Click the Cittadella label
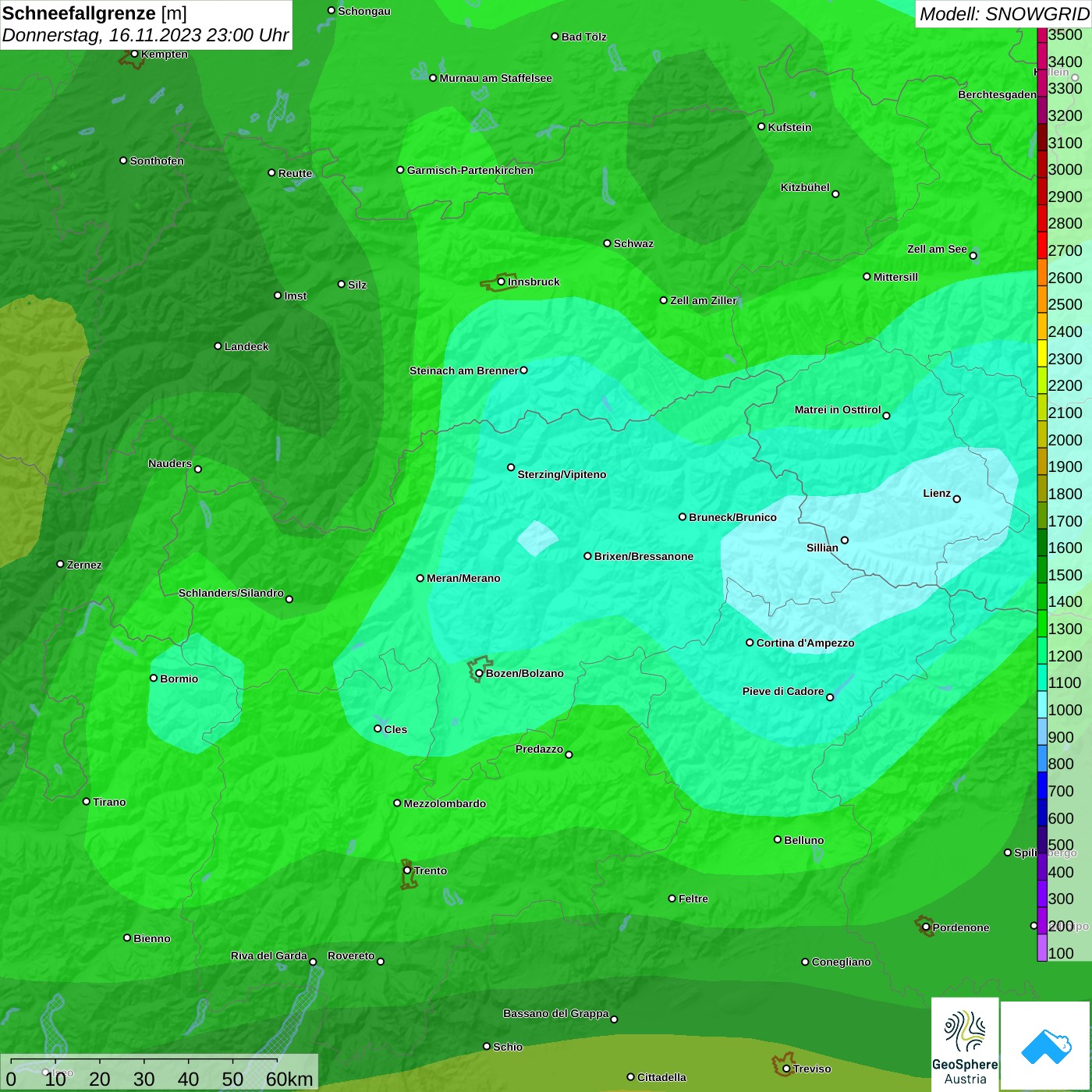1092x1092 pixels. click(661, 1077)
